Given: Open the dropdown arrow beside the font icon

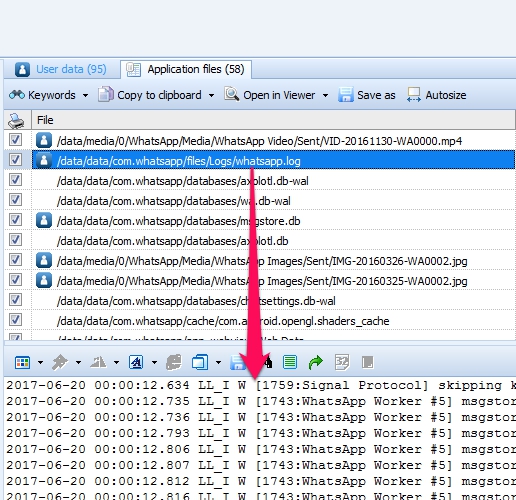Looking at the screenshot, I should tap(154, 362).
